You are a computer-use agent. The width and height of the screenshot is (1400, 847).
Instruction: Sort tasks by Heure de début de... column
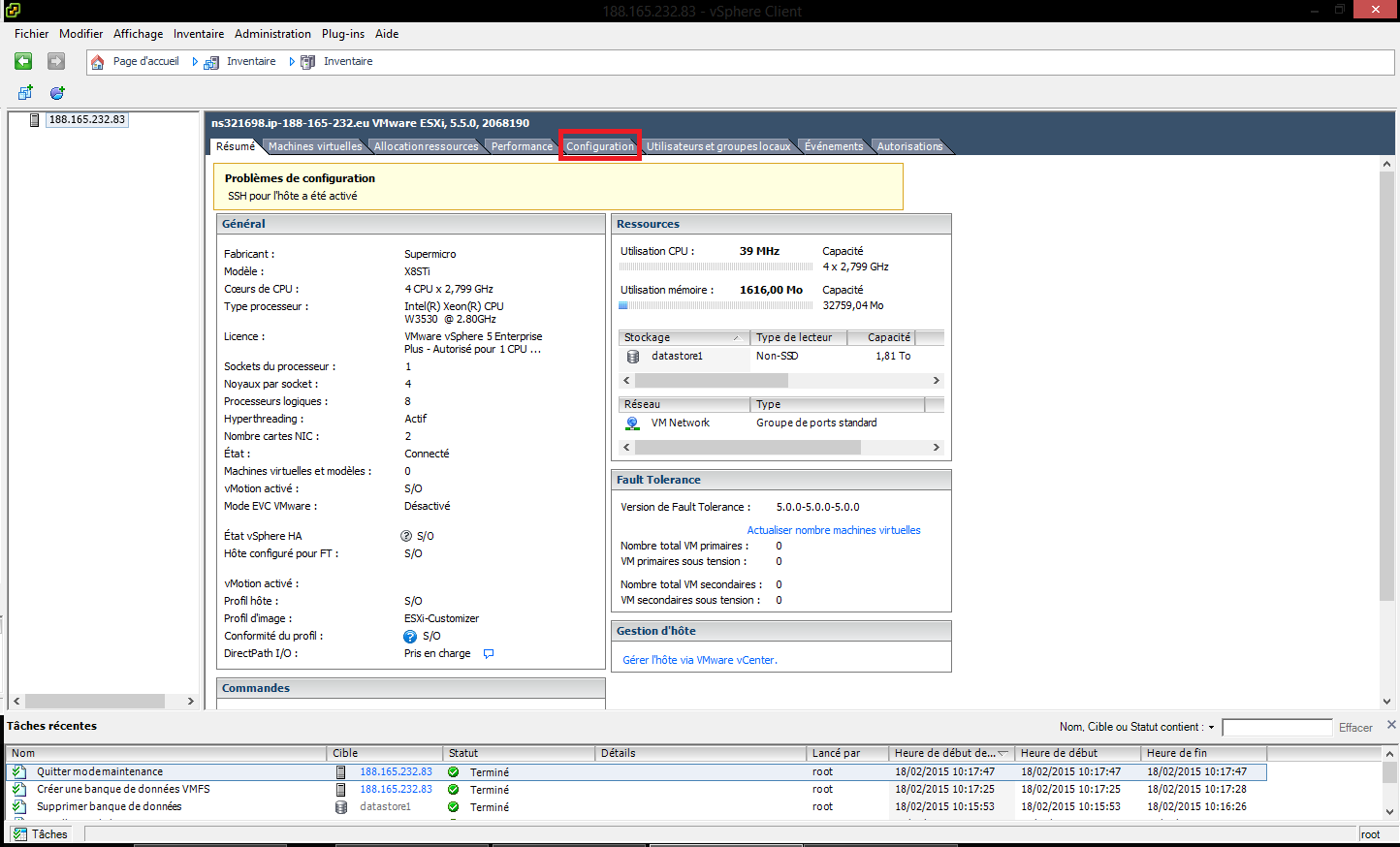[951, 753]
